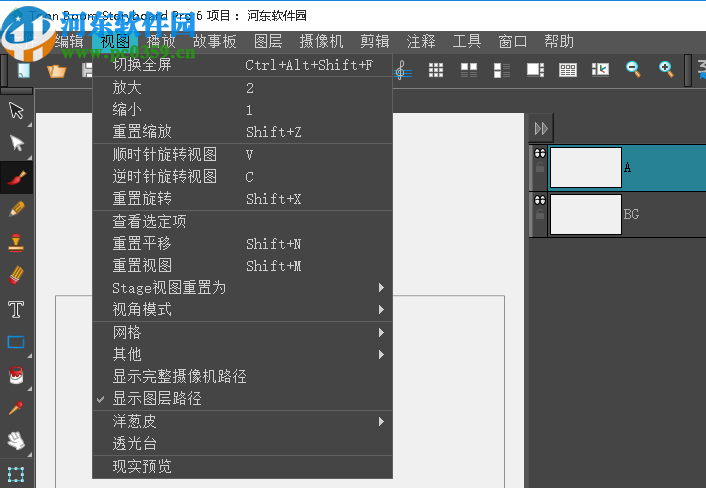Select the Pencil tool

click(17, 209)
